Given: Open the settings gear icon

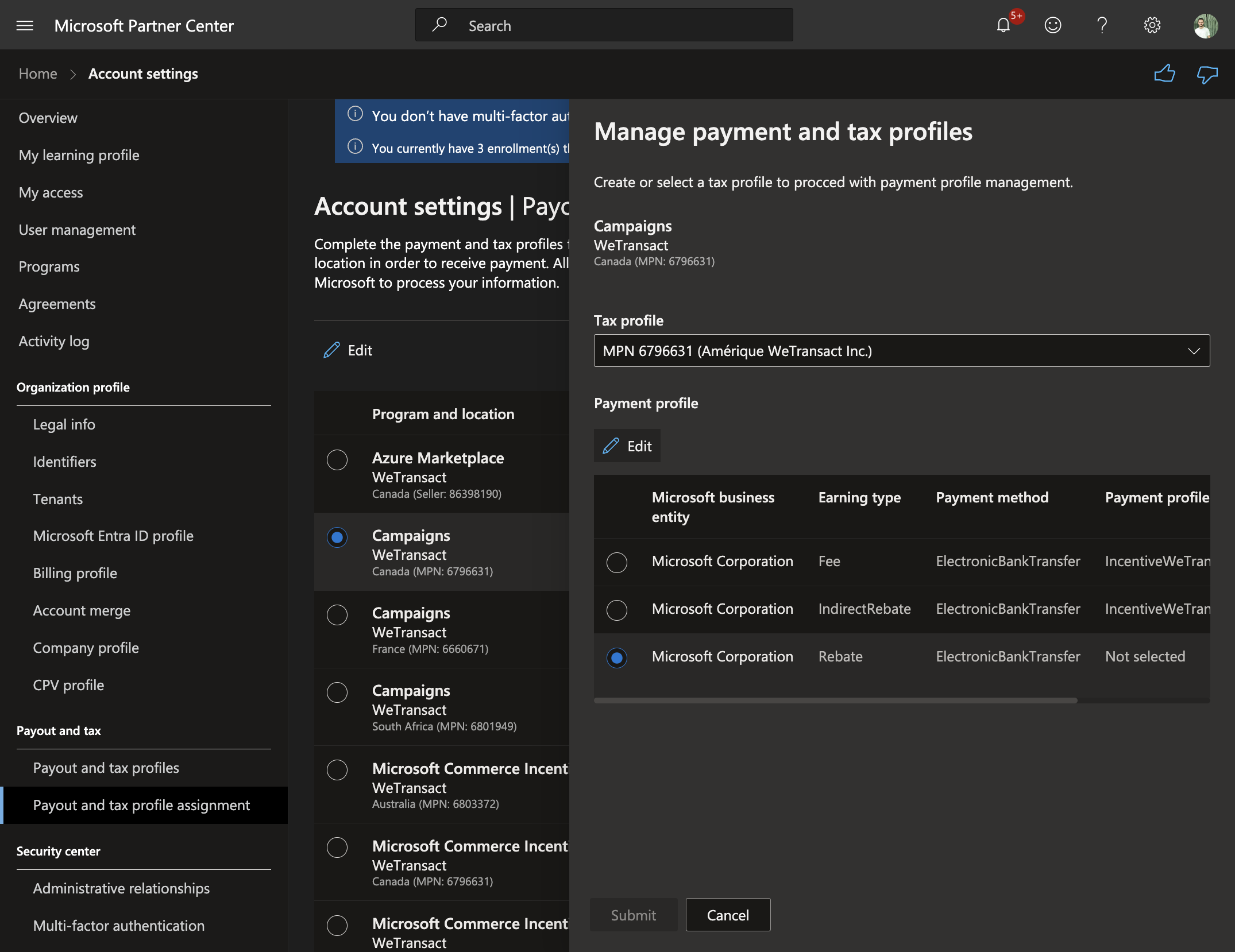Looking at the screenshot, I should (1152, 25).
